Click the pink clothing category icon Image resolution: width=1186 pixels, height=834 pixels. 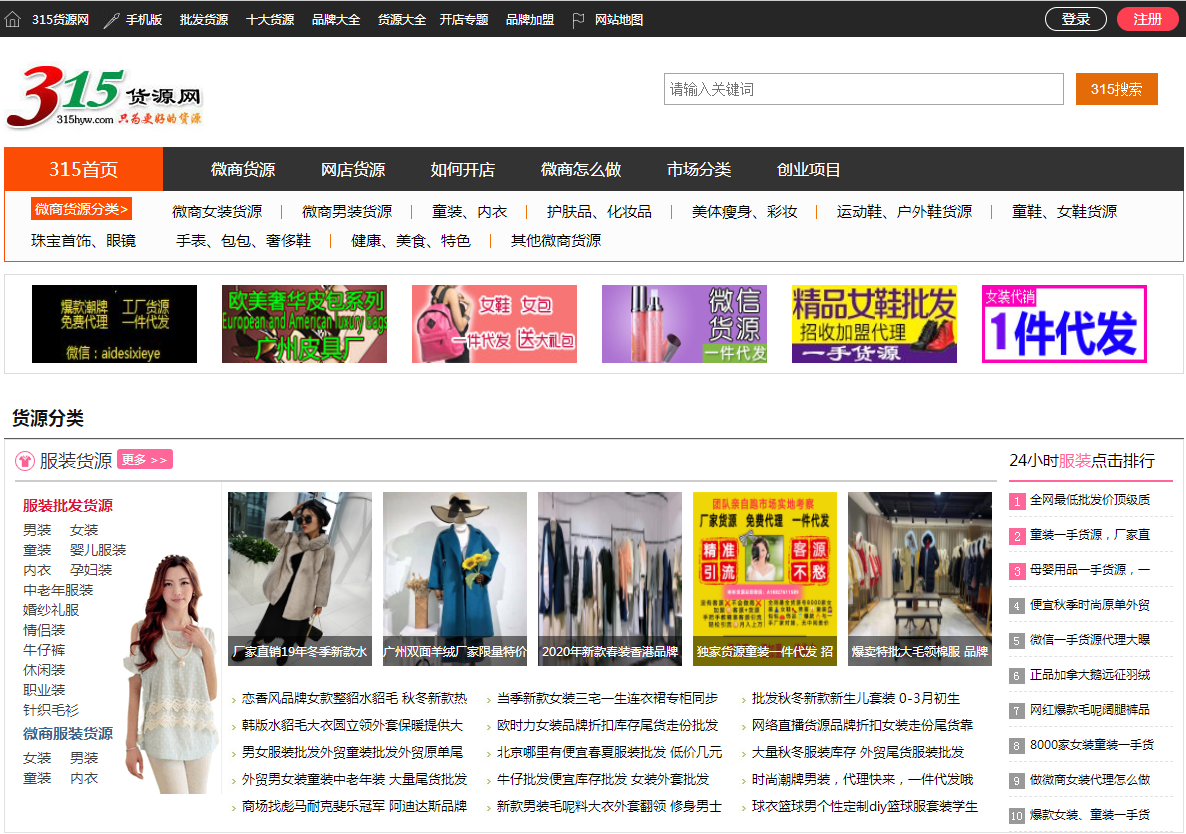25,461
